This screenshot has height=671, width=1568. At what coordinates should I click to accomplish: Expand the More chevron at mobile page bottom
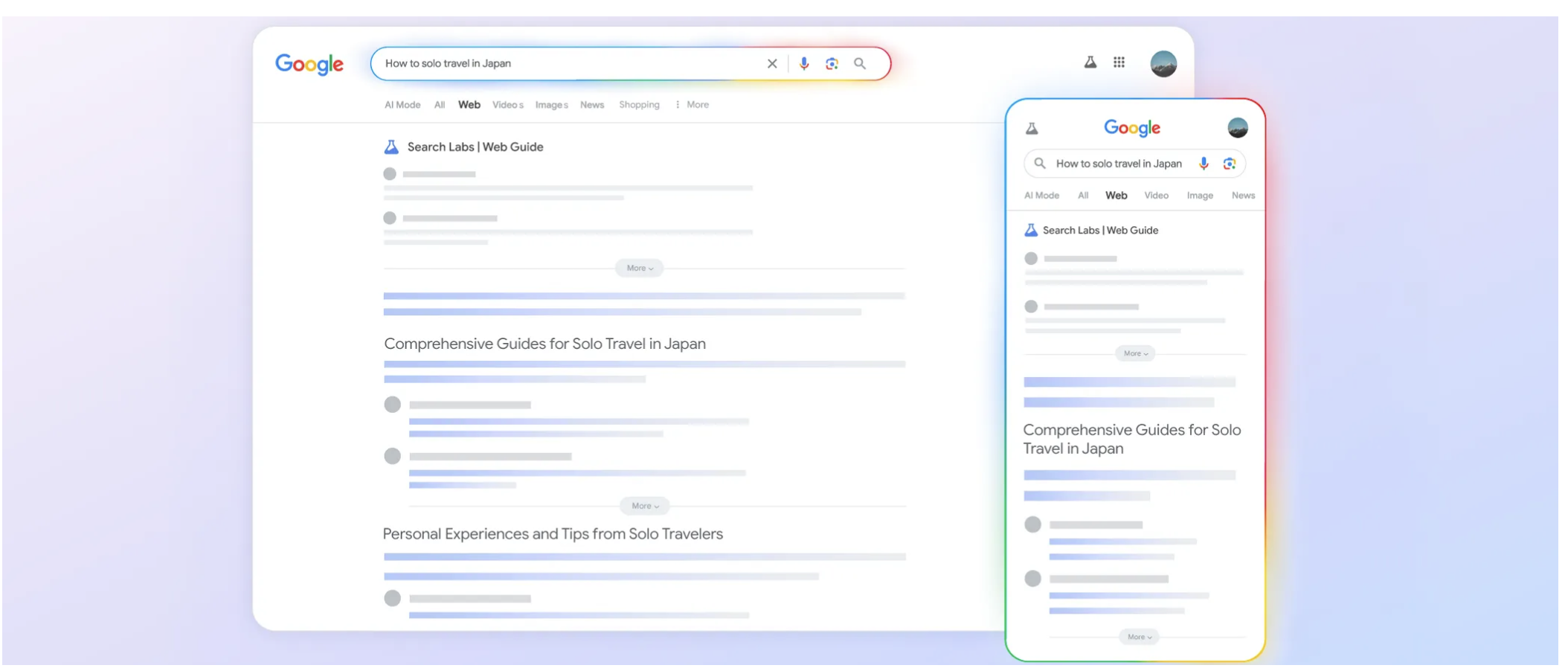1138,637
